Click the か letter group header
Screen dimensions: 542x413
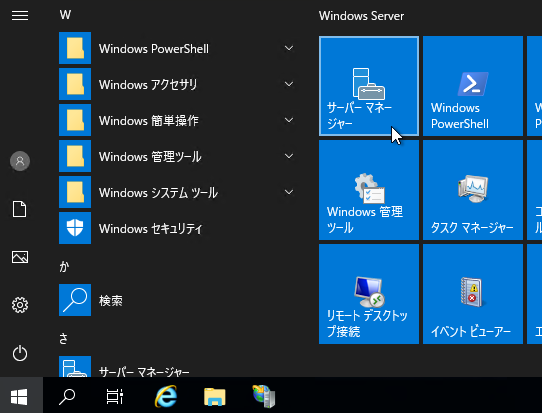(x=64, y=267)
